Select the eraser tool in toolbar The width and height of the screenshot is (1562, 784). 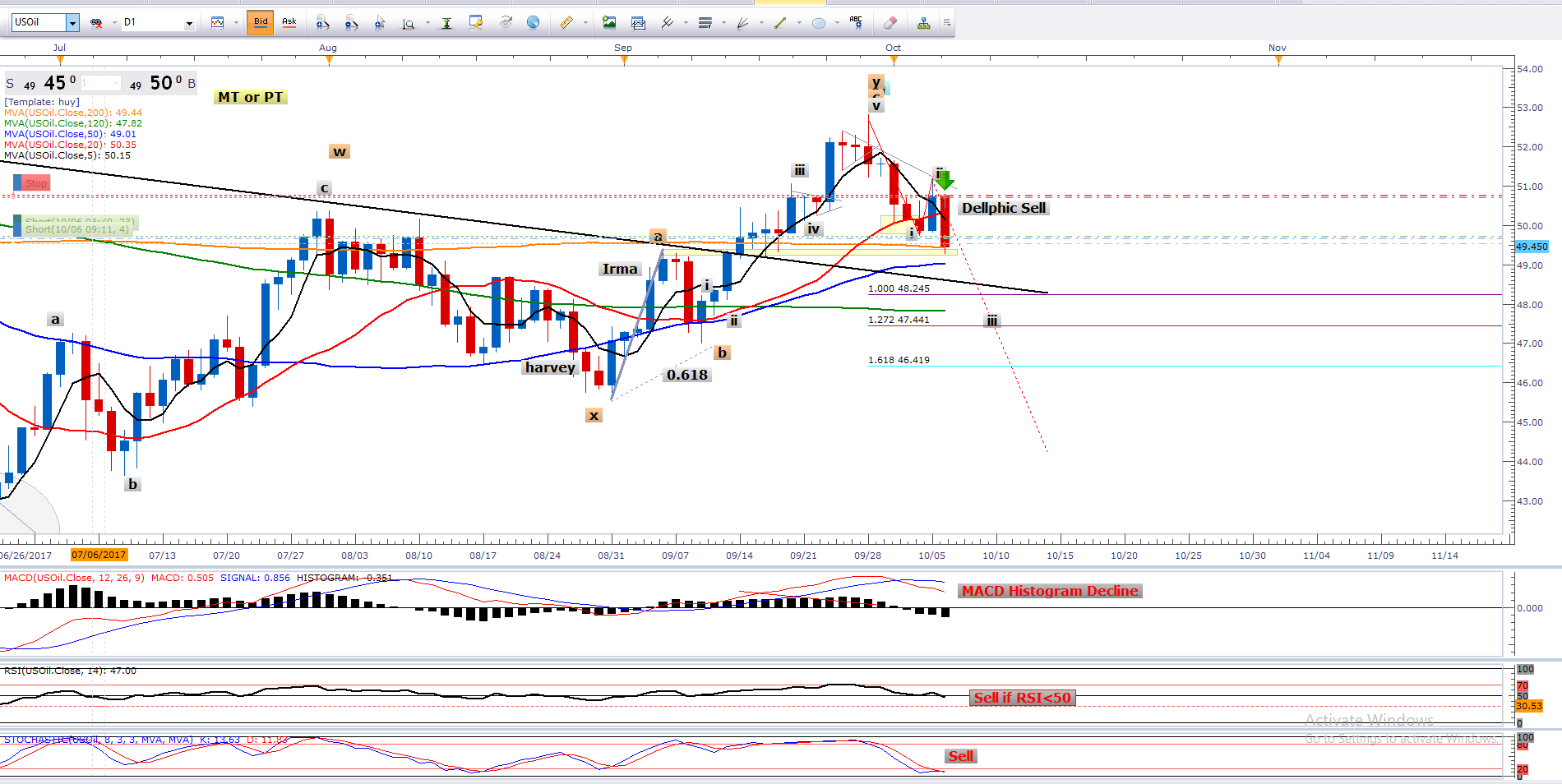point(890,23)
